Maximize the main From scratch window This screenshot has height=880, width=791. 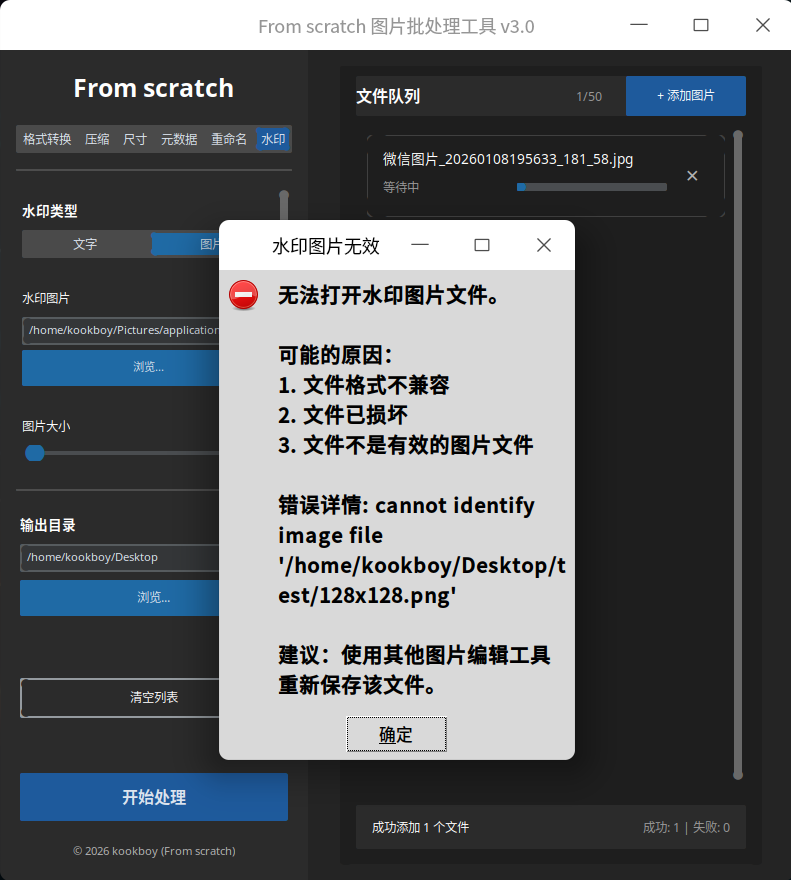[x=701, y=25]
